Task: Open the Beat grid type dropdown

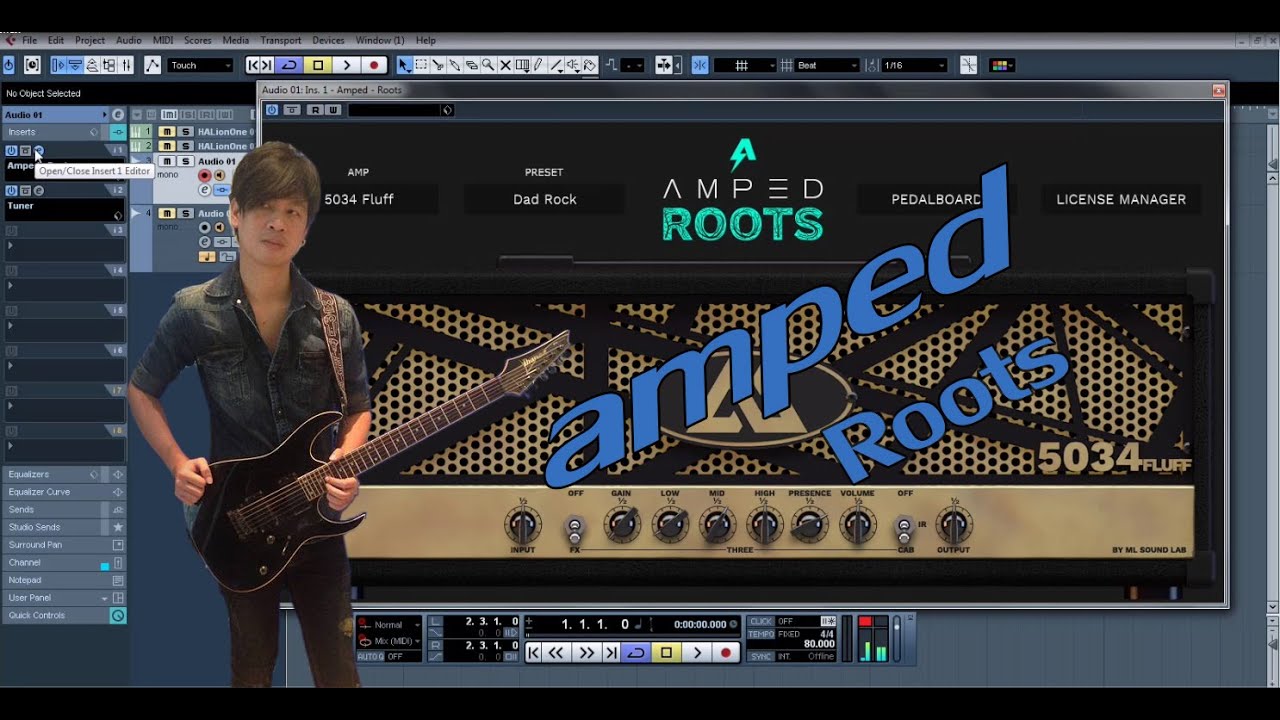Action: click(826, 65)
